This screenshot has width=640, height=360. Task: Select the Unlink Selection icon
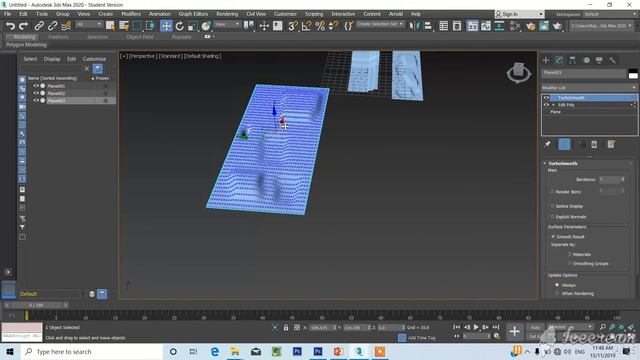pyautogui.click(x=52, y=26)
